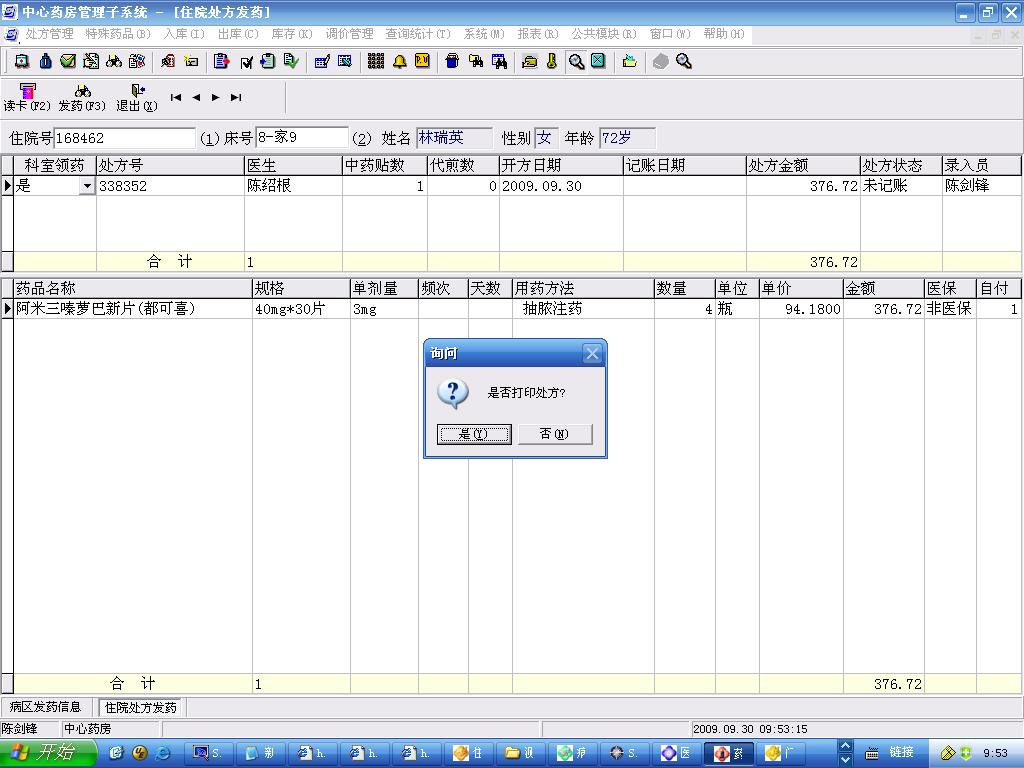The height and width of the screenshot is (768, 1024).
Task: Click the 退出(X) exit icon
Action: point(137,97)
